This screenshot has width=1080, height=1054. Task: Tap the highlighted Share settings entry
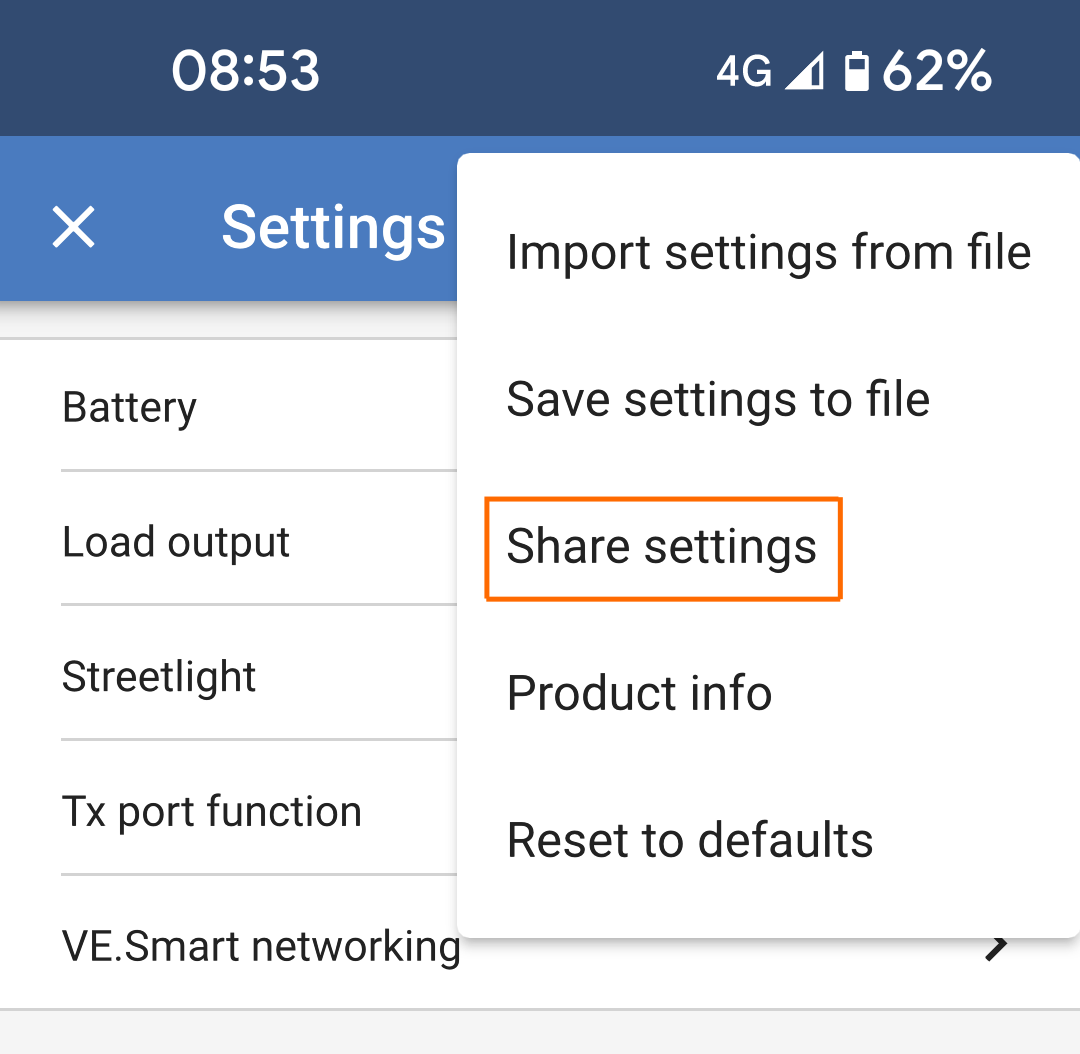[662, 547]
